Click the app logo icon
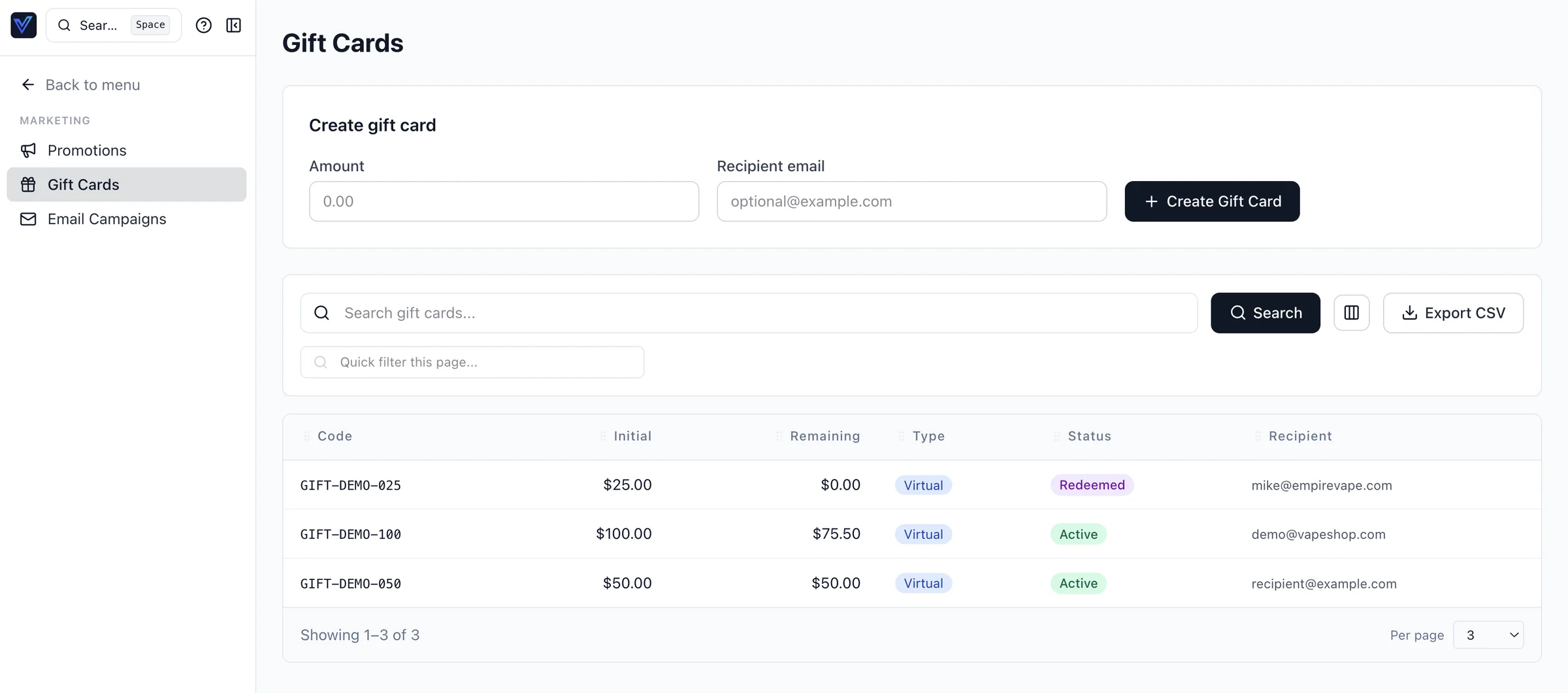Image resolution: width=1568 pixels, height=693 pixels. pos(24,25)
